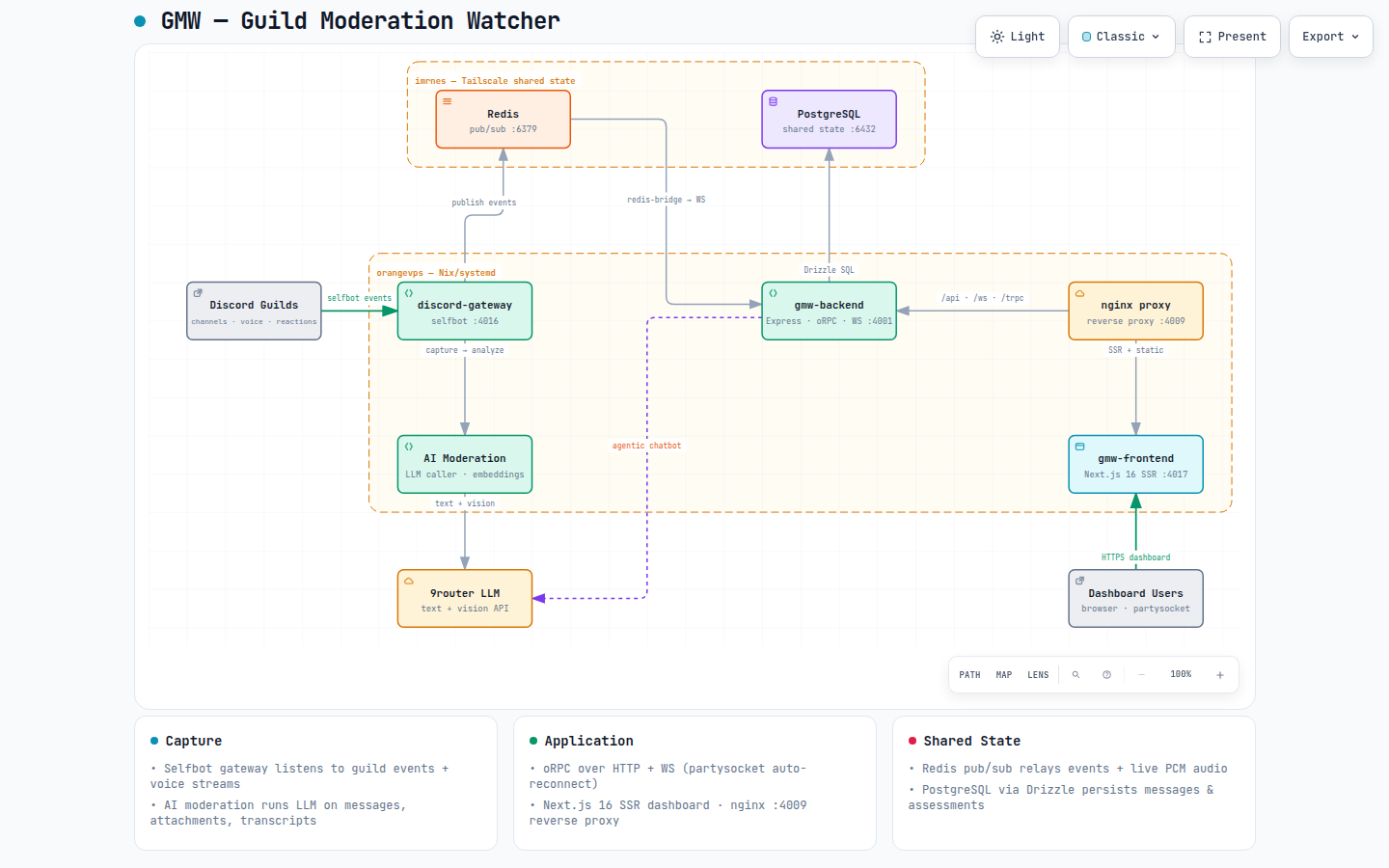Switch to MAP view

[1004, 675]
